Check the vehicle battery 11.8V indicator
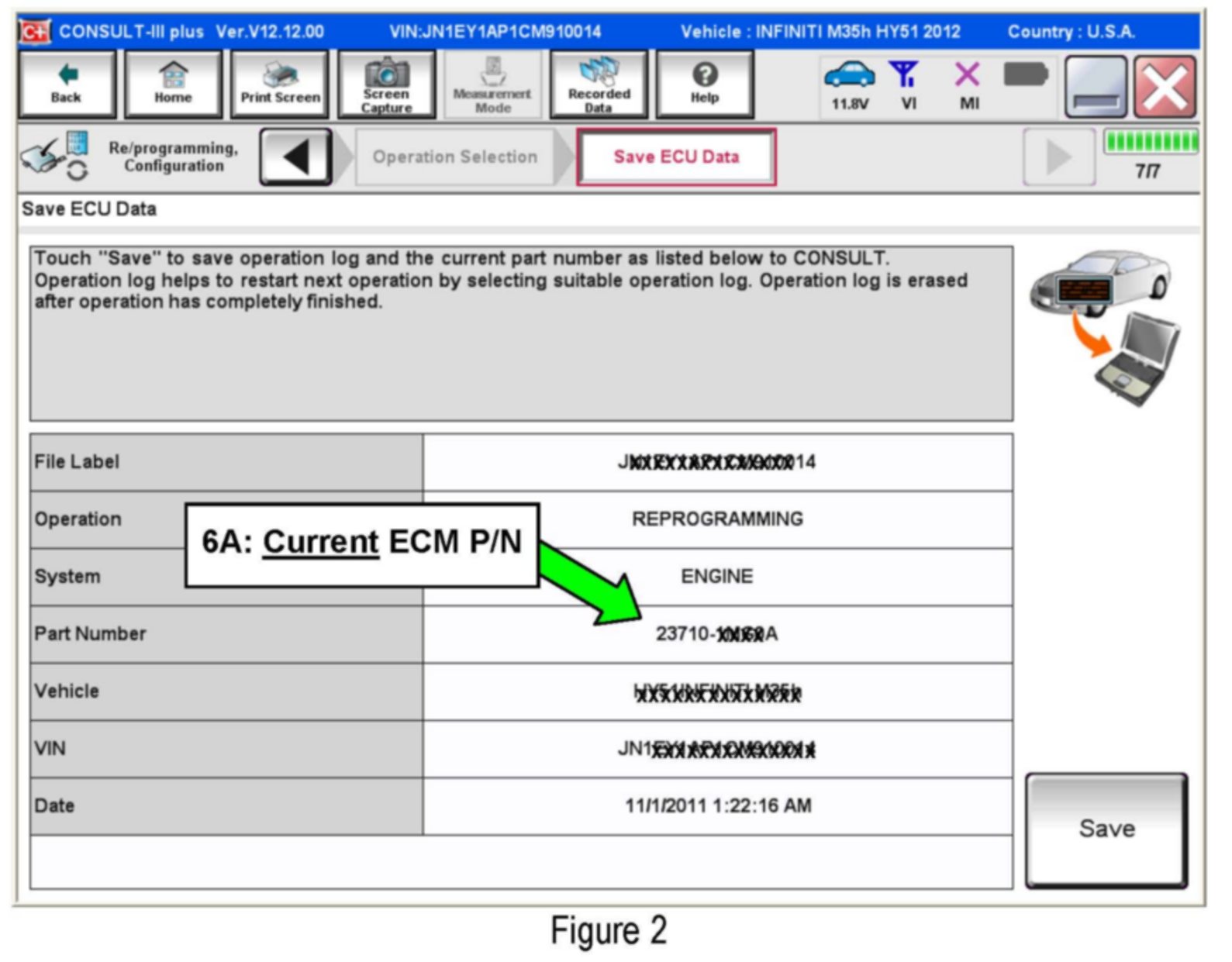 click(850, 84)
